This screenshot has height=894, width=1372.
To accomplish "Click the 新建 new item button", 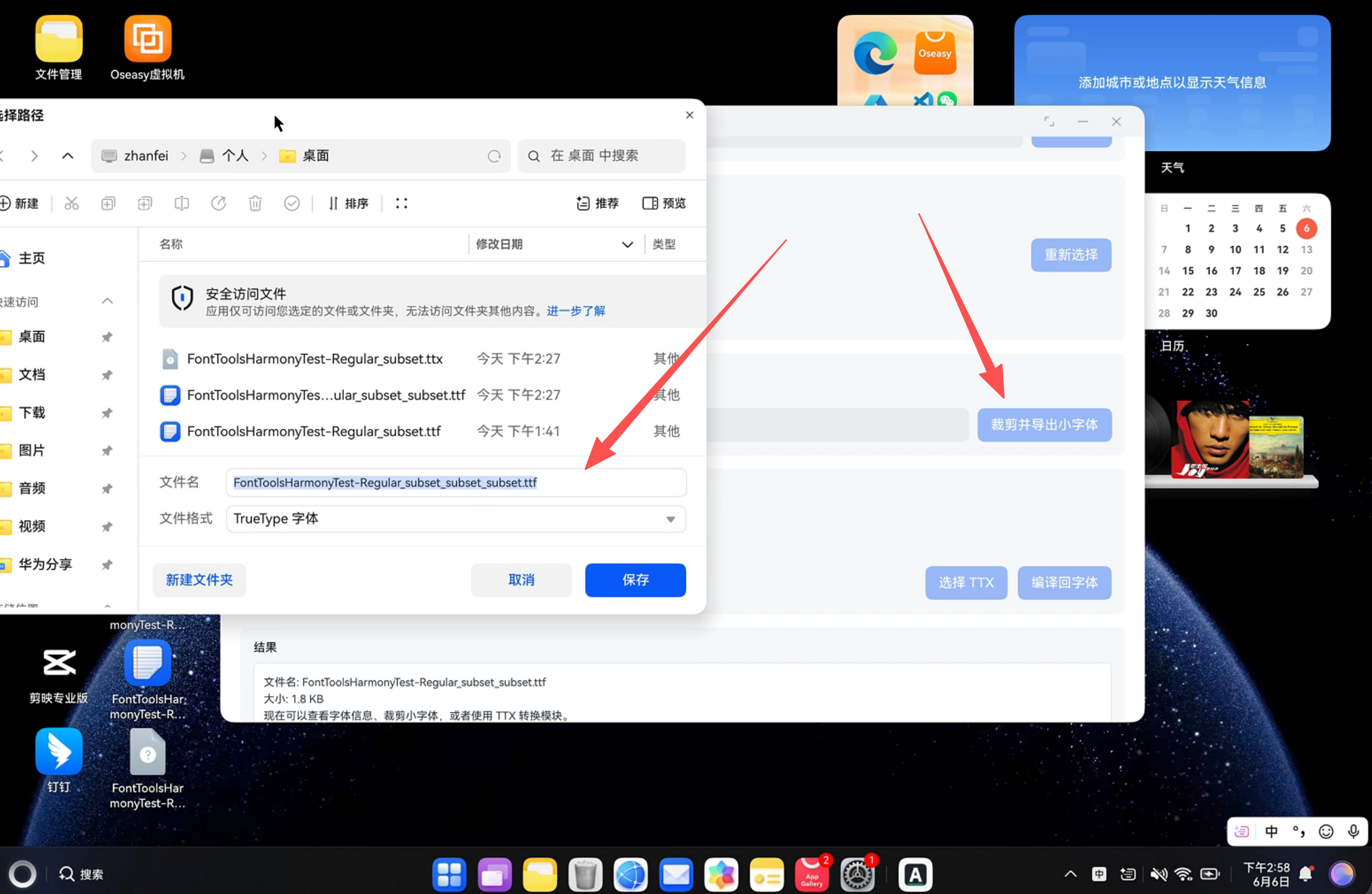I will [x=19, y=204].
